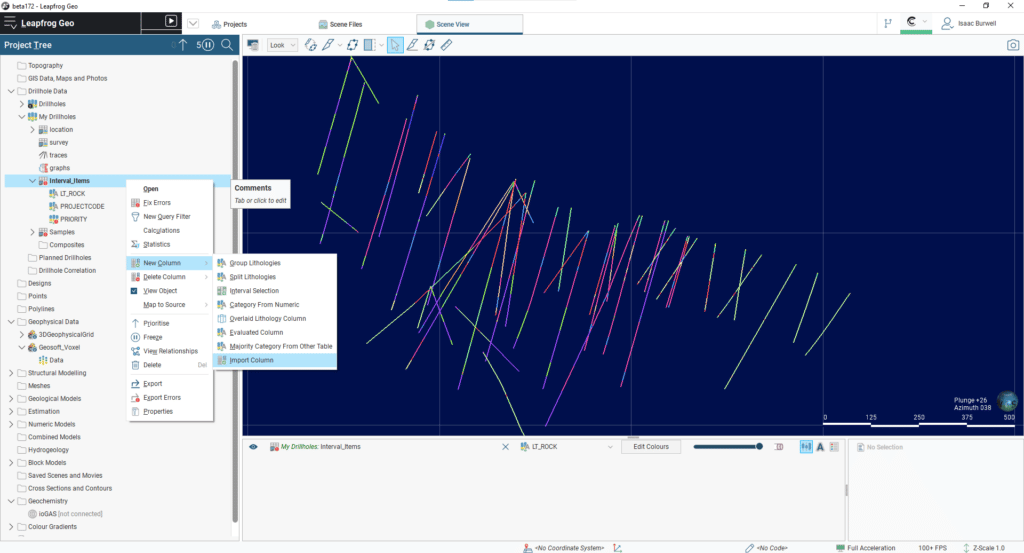
Task: Remove Interval_Items from the shape list
Action: [x=505, y=447]
